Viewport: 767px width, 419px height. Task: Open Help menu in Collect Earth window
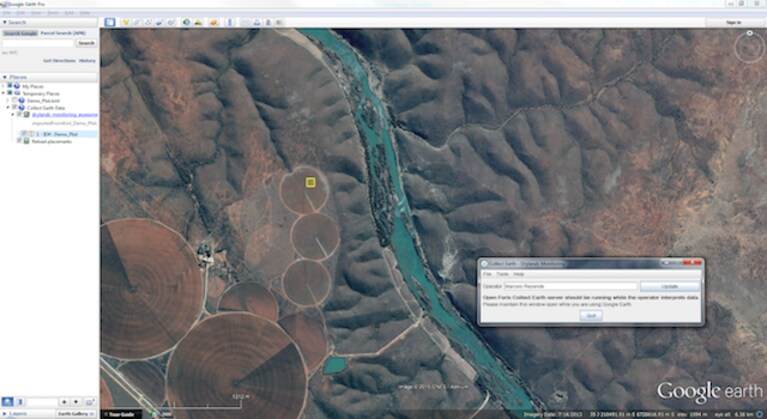(x=519, y=274)
